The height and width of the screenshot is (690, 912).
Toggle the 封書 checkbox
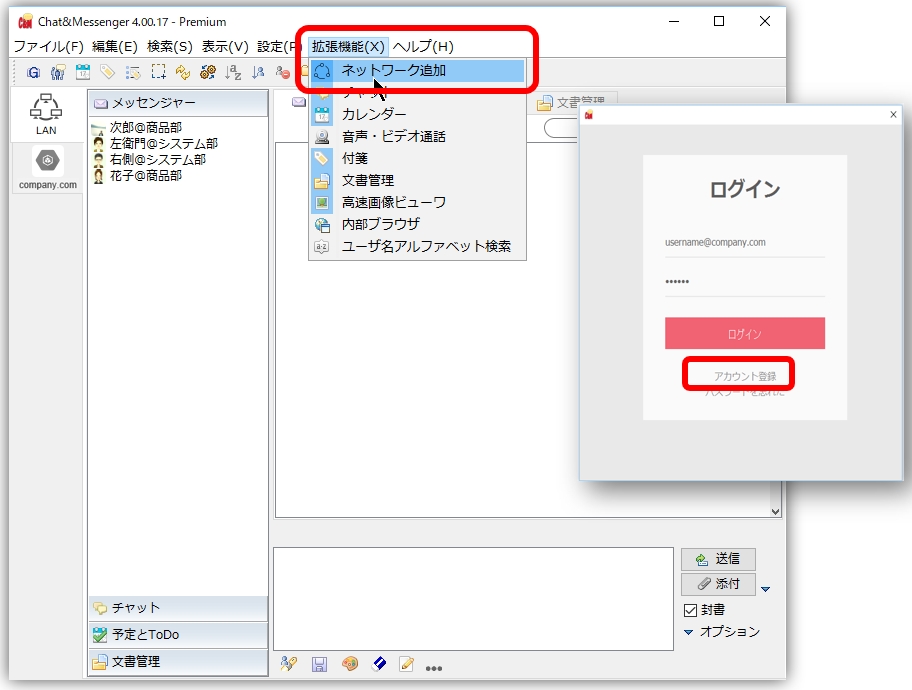(690, 610)
